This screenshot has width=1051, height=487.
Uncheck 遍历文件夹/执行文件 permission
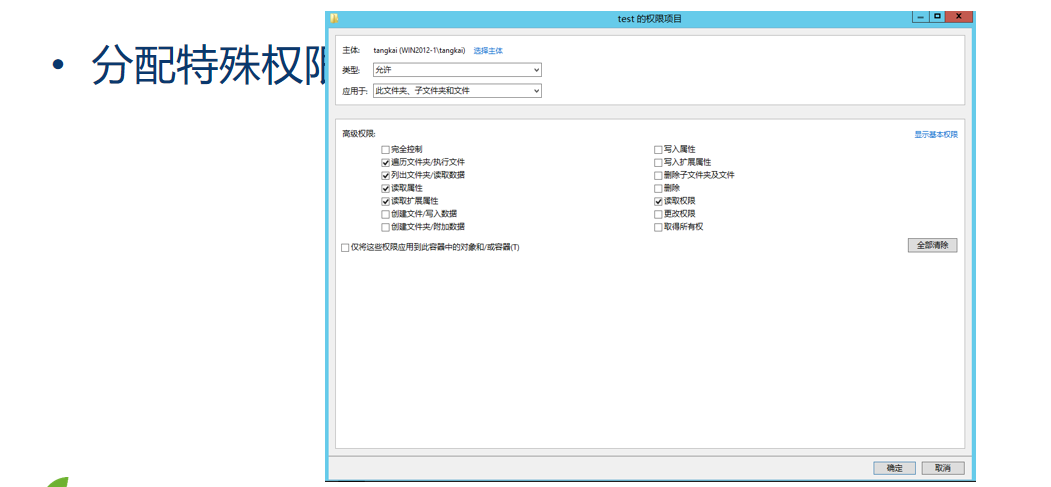click(x=385, y=162)
